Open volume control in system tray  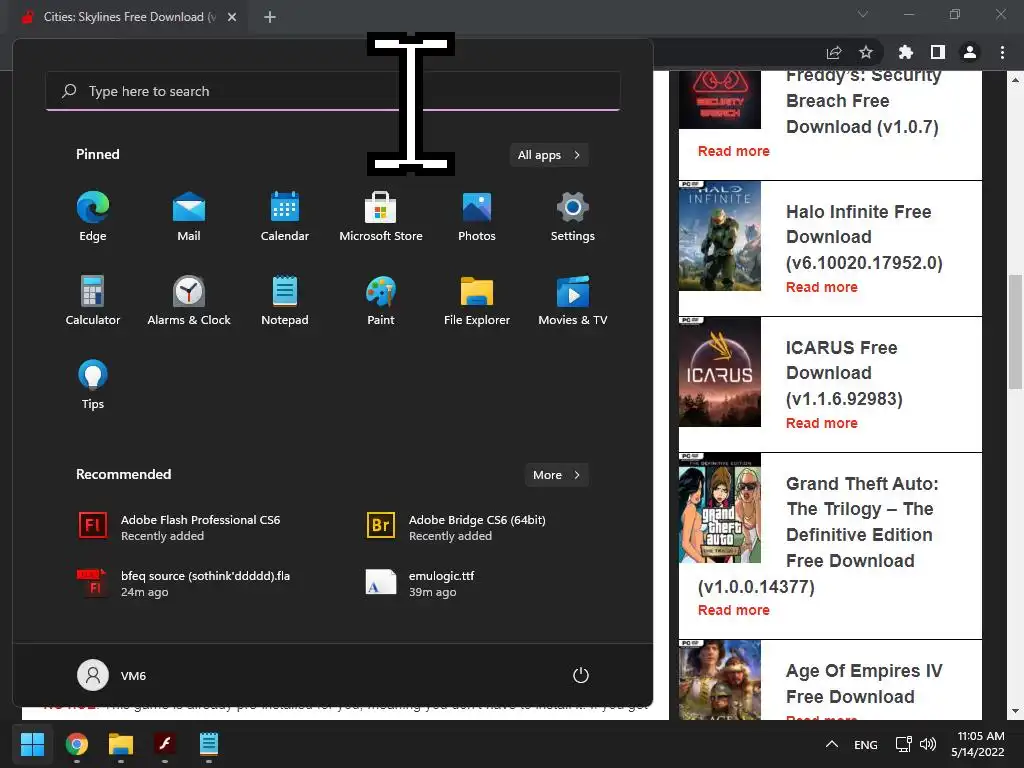pyautogui.click(x=927, y=744)
